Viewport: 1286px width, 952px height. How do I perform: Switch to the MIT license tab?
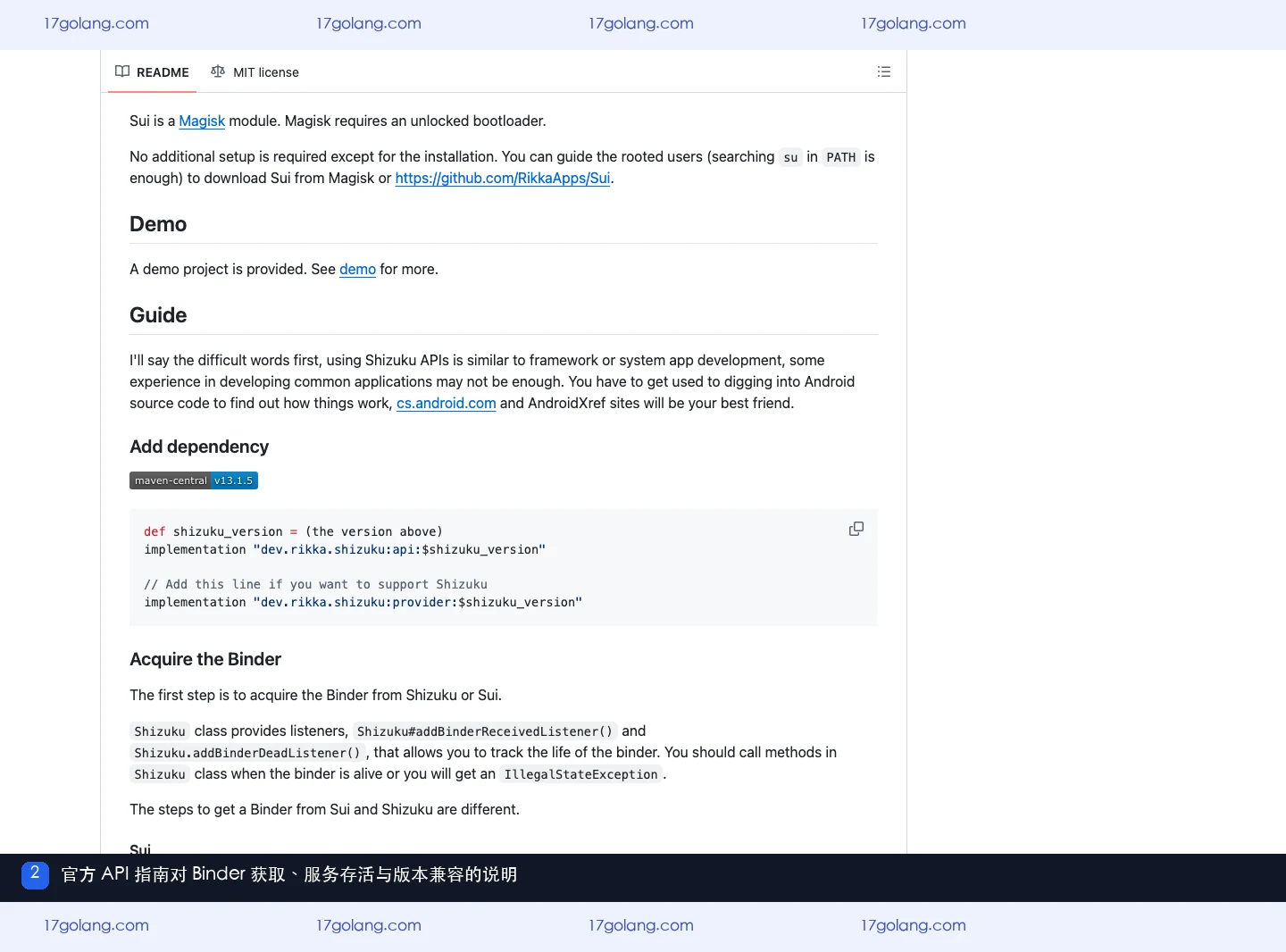tap(255, 71)
